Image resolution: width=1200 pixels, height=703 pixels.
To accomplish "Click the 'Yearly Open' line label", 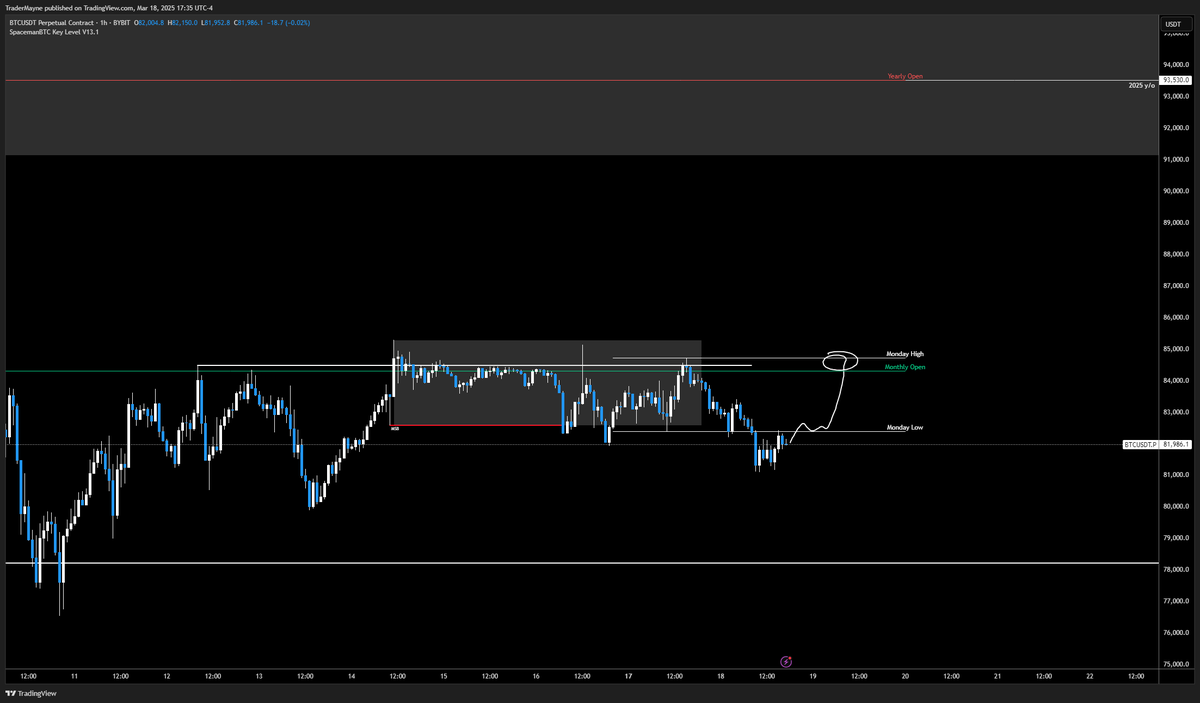I will pos(905,76).
